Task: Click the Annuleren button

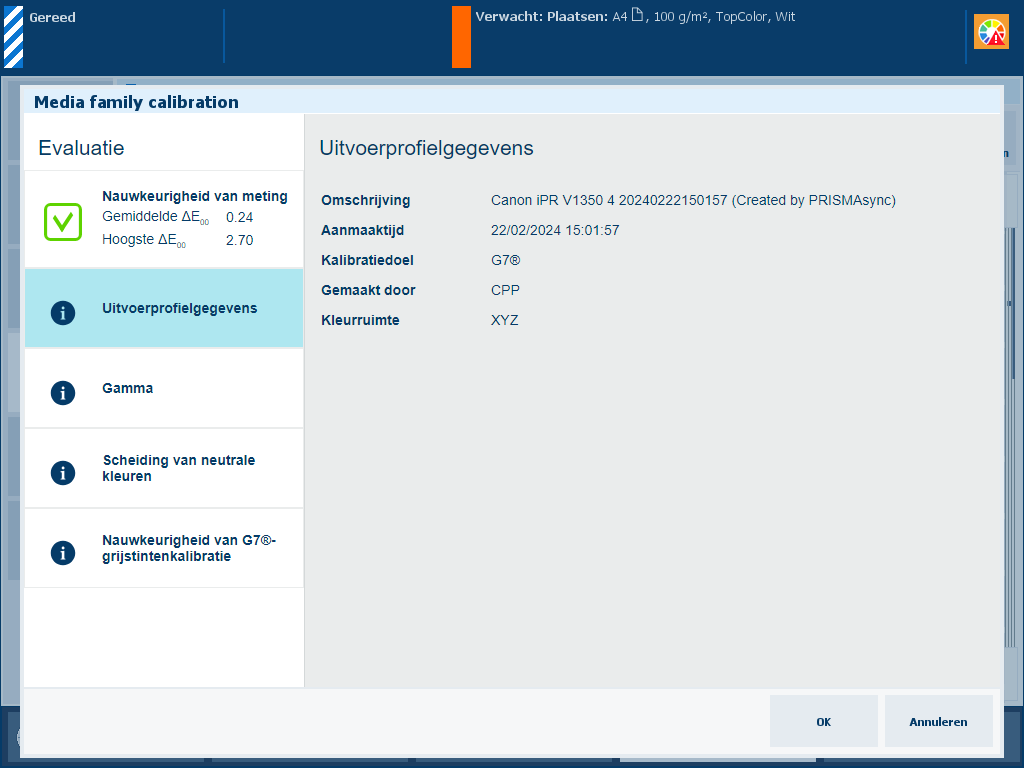Action: [938, 721]
